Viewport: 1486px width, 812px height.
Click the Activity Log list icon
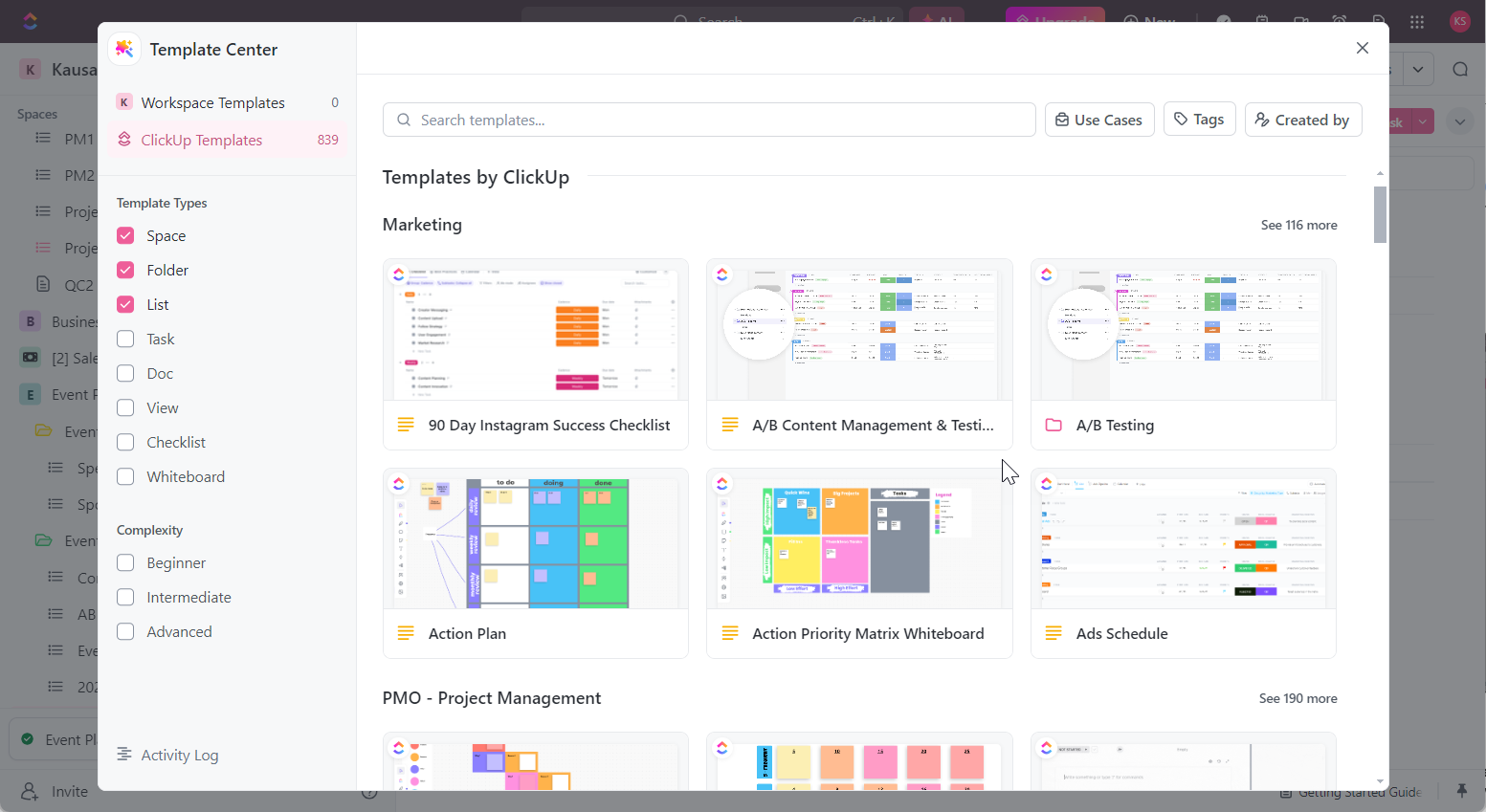click(x=124, y=755)
